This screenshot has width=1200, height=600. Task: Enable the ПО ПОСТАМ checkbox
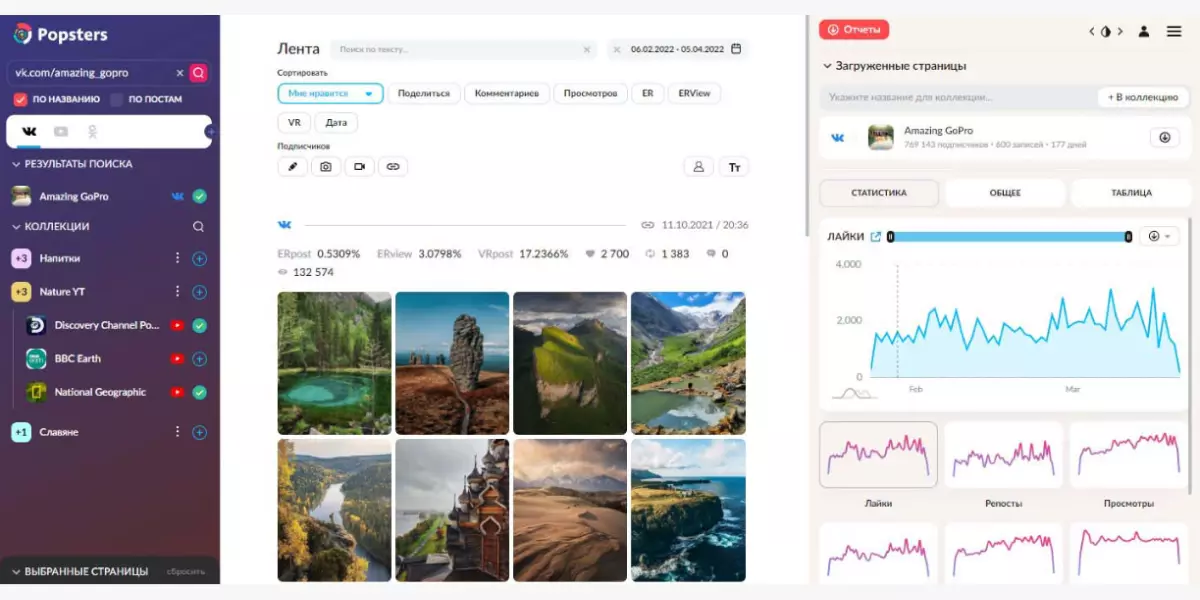click(x=117, y=99)
